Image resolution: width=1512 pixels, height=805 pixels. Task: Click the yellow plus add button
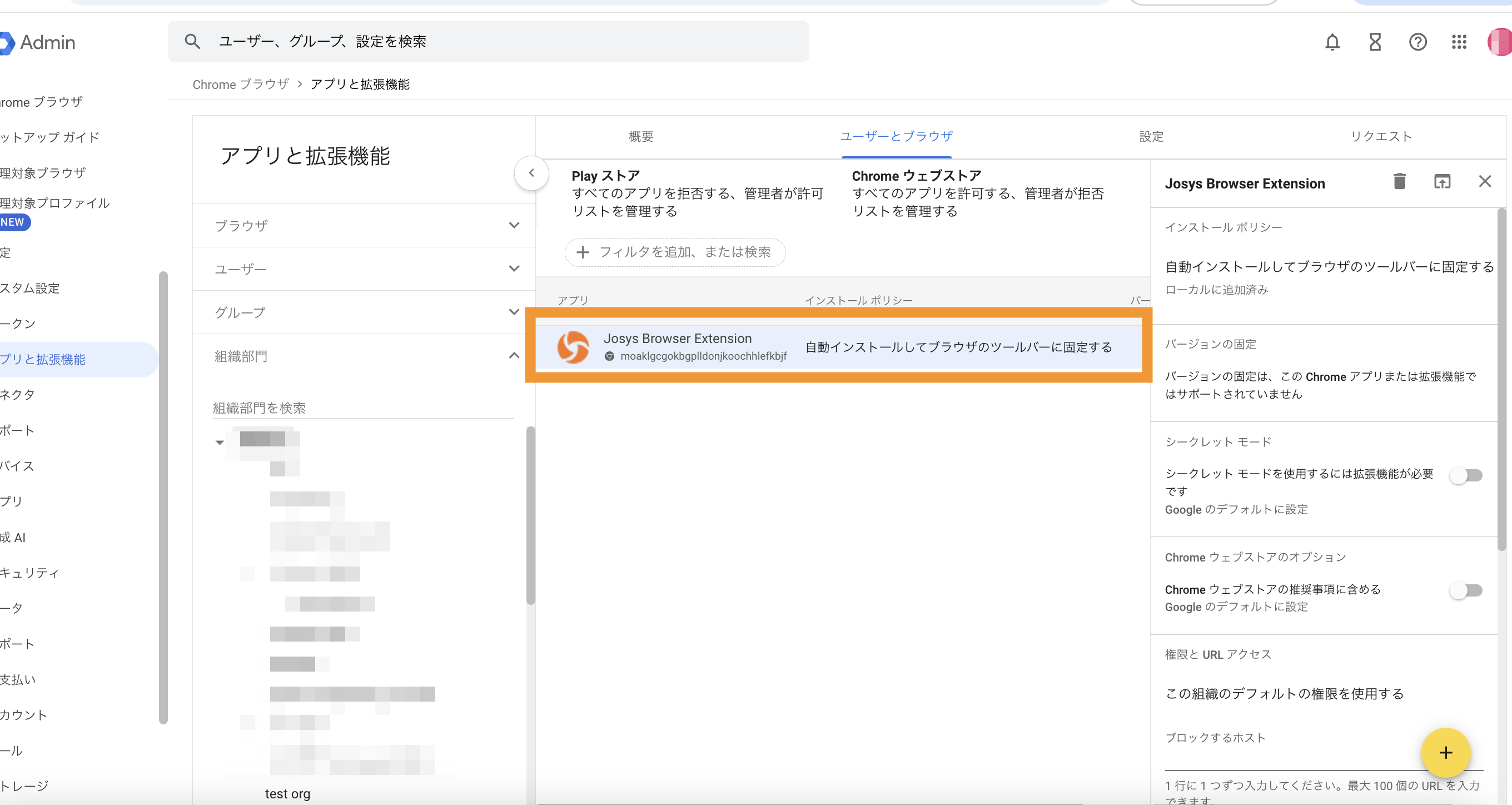coord(1445,752)
